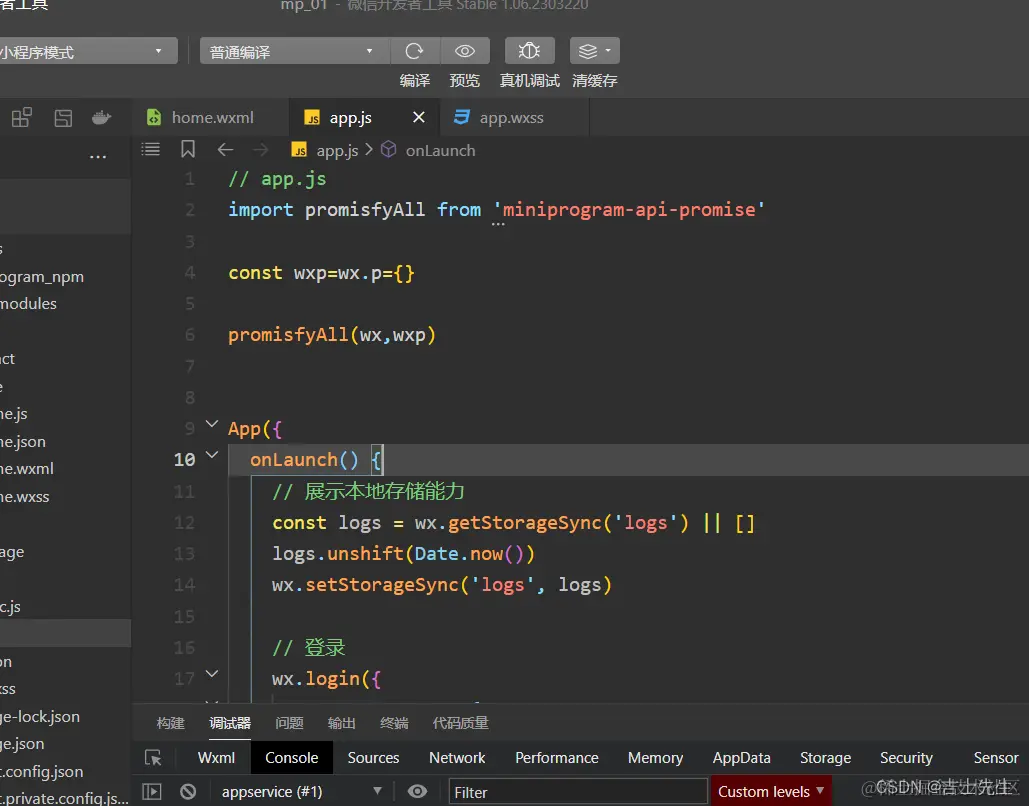Screen dimensions: 1029x806
Task: Click the save-layout icon in sidebar header
Action: tap(63, 118)
